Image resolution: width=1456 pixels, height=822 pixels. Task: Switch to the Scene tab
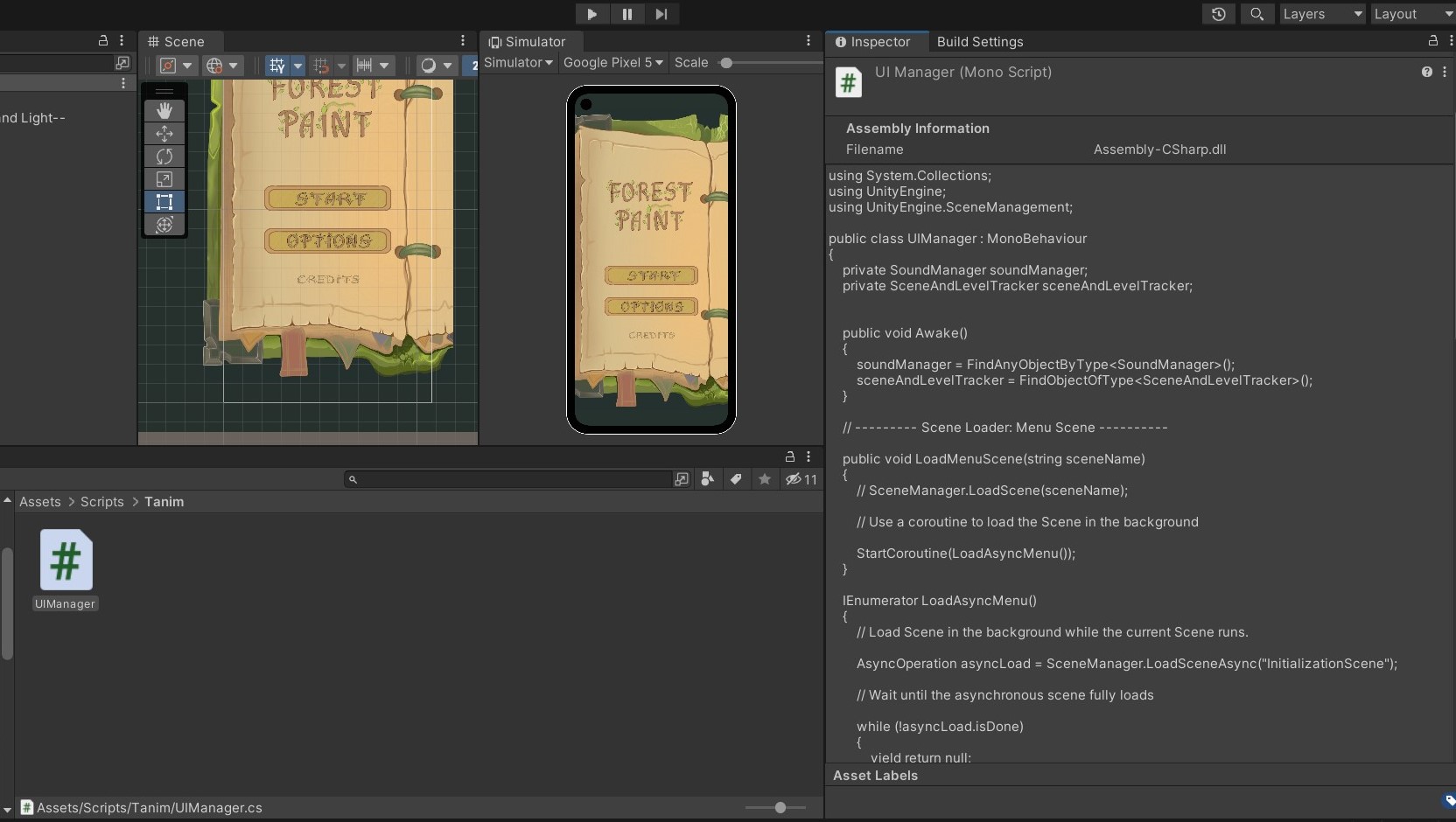coord(176,42)
